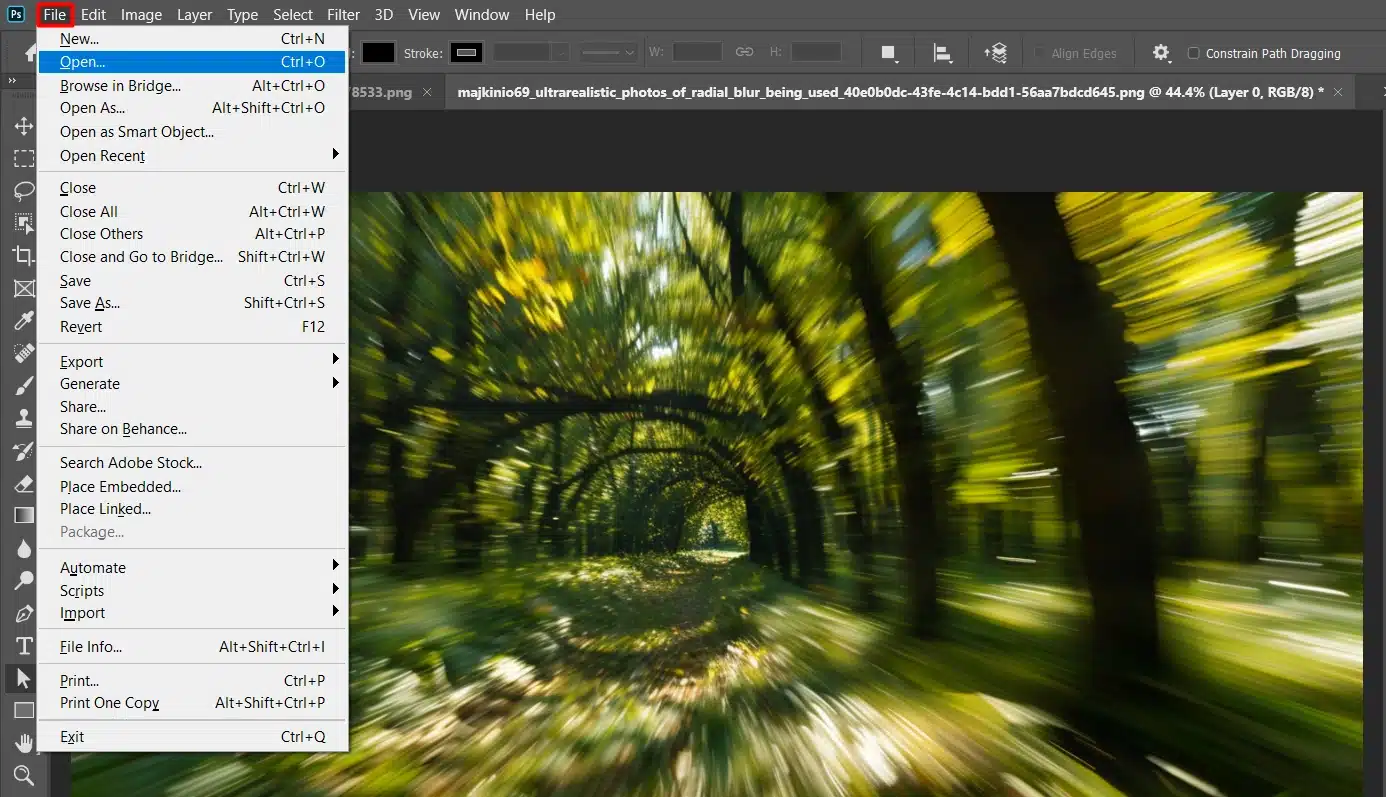Viewport: 1386px width, 797px height.
Task: Open the Window menu
Action: (483, 15)
